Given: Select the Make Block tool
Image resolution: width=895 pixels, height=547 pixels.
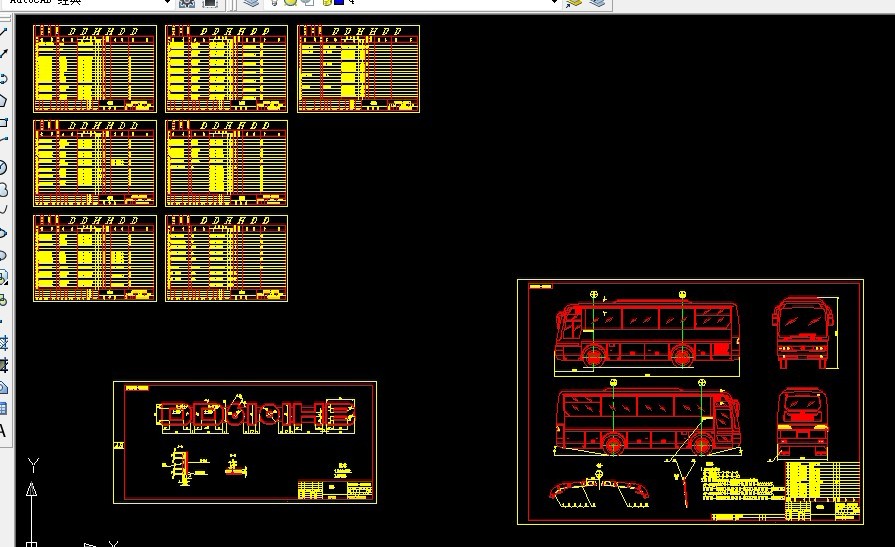Looking at the screenshot, I should point(3,300).
